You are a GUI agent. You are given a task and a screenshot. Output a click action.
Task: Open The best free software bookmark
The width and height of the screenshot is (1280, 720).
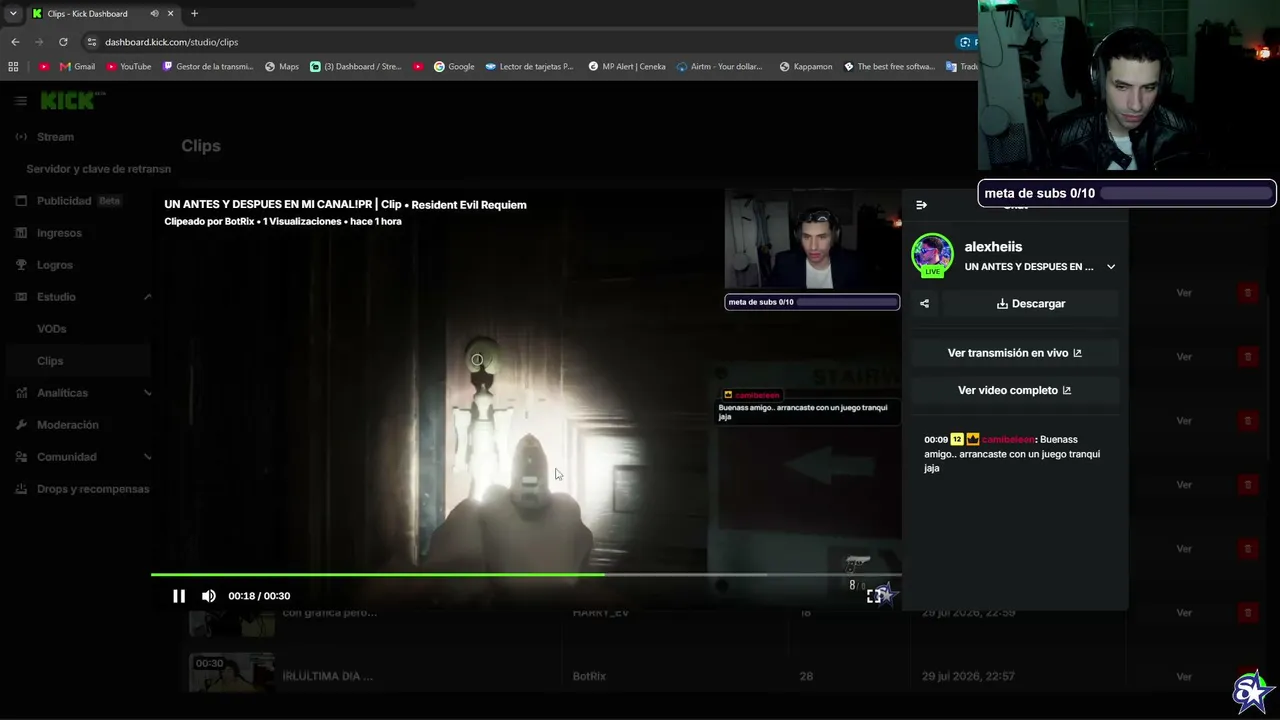890,67
